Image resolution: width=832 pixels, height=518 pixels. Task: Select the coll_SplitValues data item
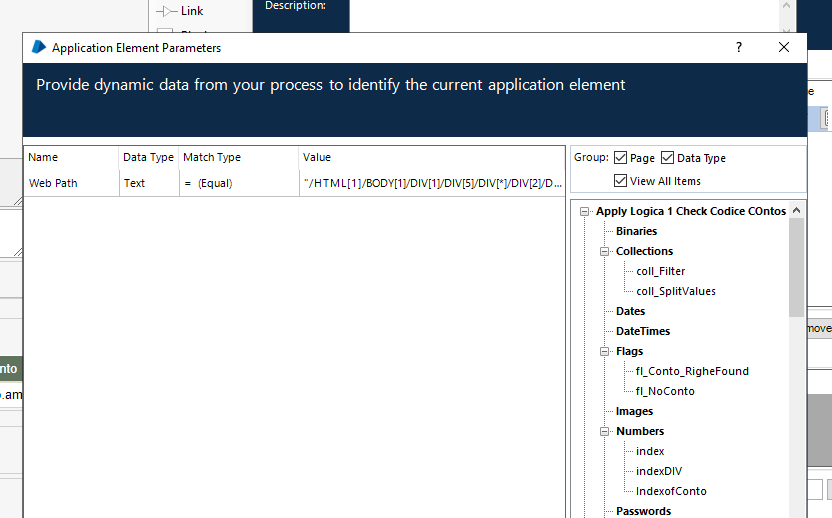click(675, 291)
